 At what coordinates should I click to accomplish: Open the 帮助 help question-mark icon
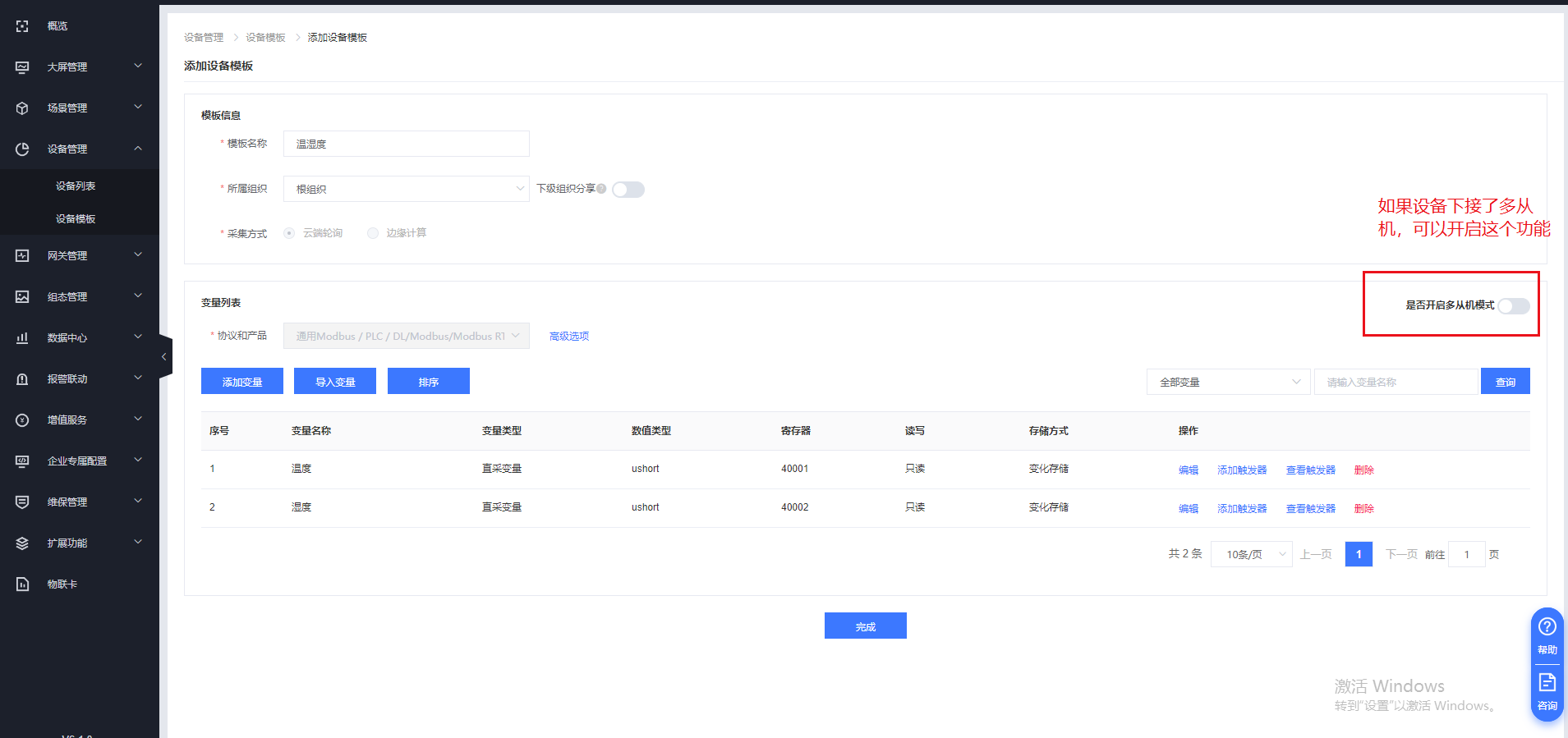point(1547,627)
